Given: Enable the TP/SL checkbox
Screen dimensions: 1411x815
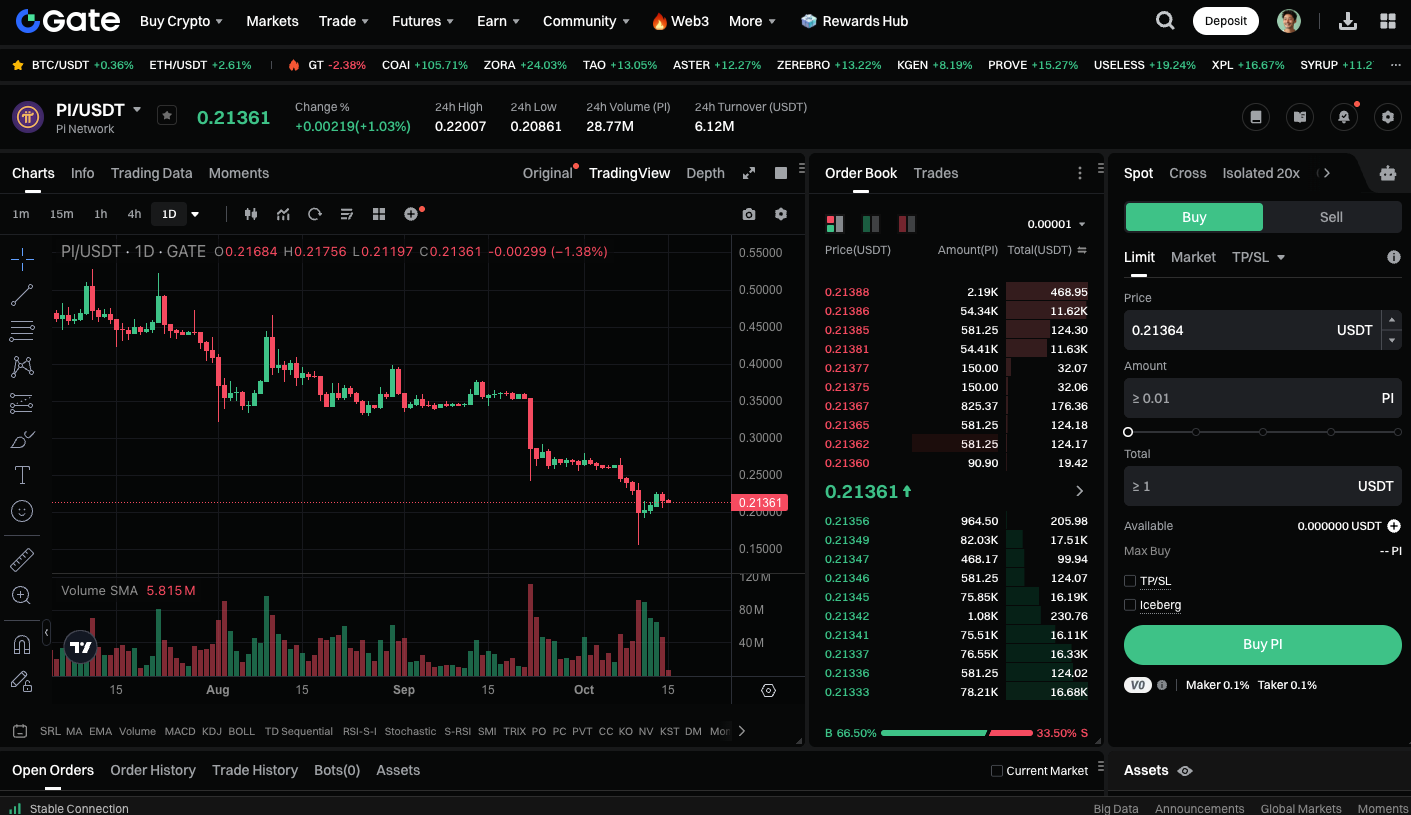Looking at the screenshot, I should [1130, 581].
